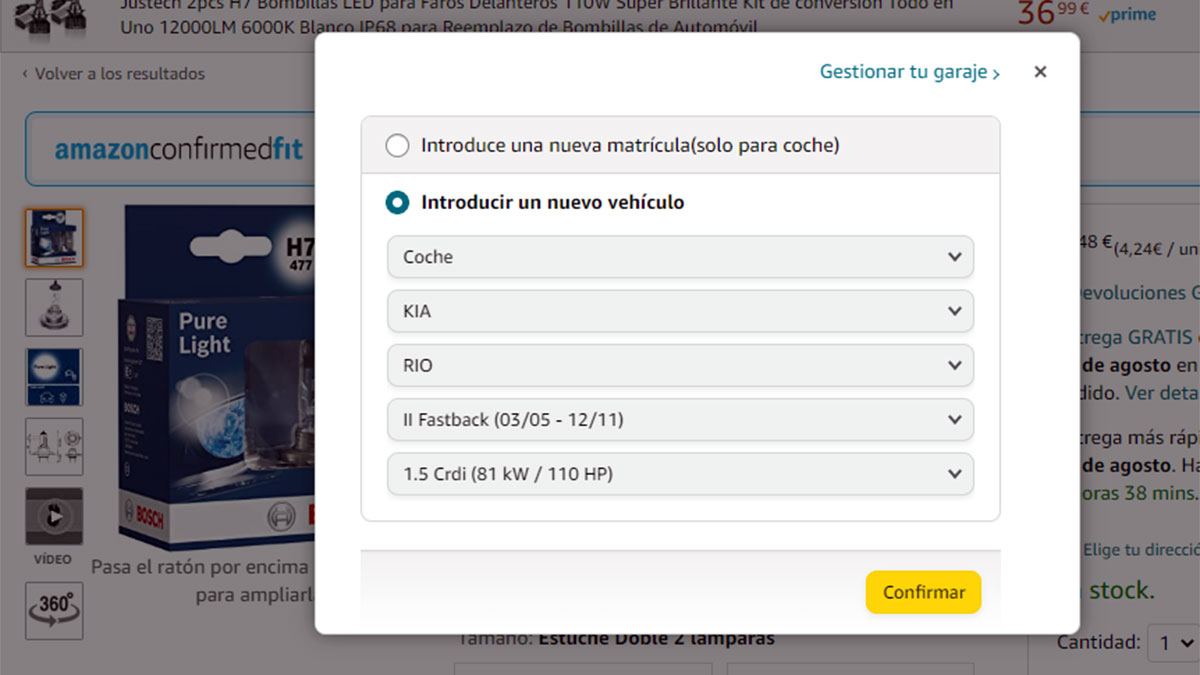Screen dimensions: 1200x675
Task: Open the Gestionar tu garaje link
Action: coord(908,72)
